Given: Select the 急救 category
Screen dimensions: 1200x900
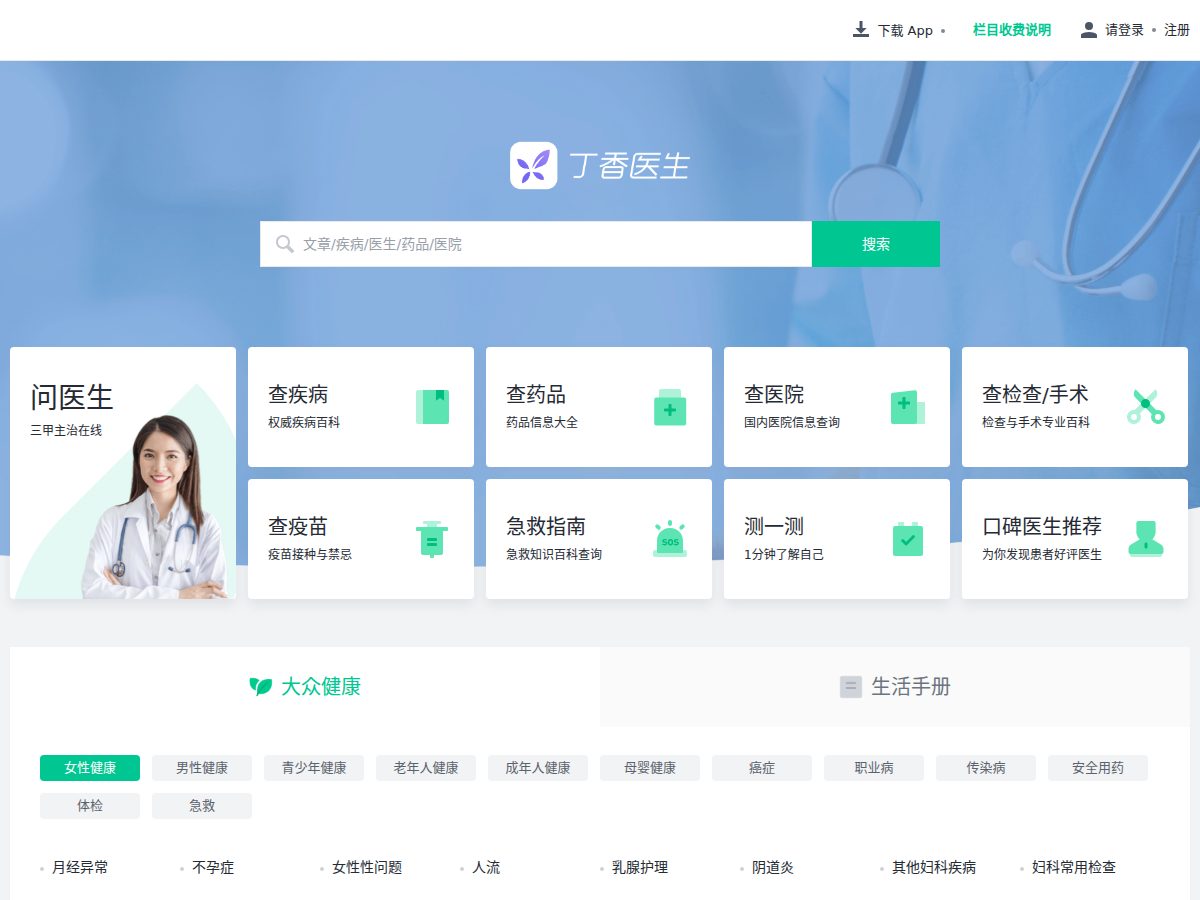Looking at the screenshot, I should [202, 806].
